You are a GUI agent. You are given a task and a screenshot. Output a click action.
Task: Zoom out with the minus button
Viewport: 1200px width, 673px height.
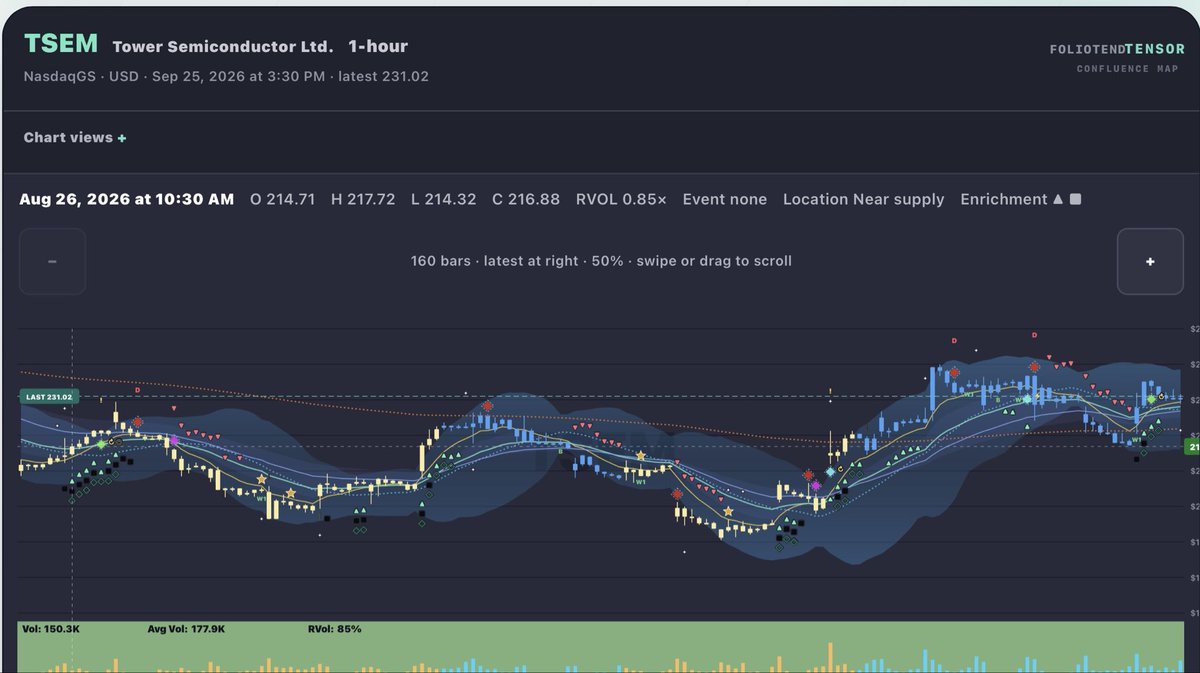pos(52,261)
